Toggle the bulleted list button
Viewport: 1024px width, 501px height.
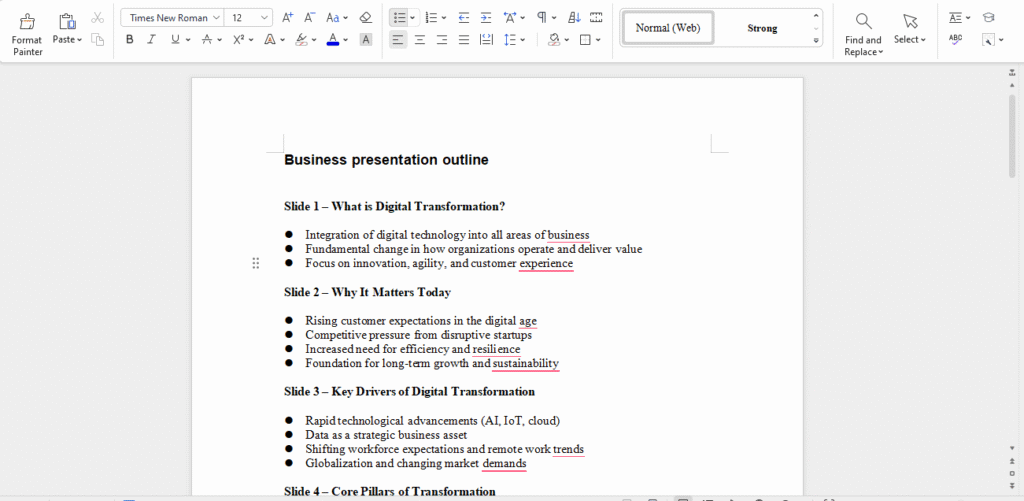pos(398,17)
